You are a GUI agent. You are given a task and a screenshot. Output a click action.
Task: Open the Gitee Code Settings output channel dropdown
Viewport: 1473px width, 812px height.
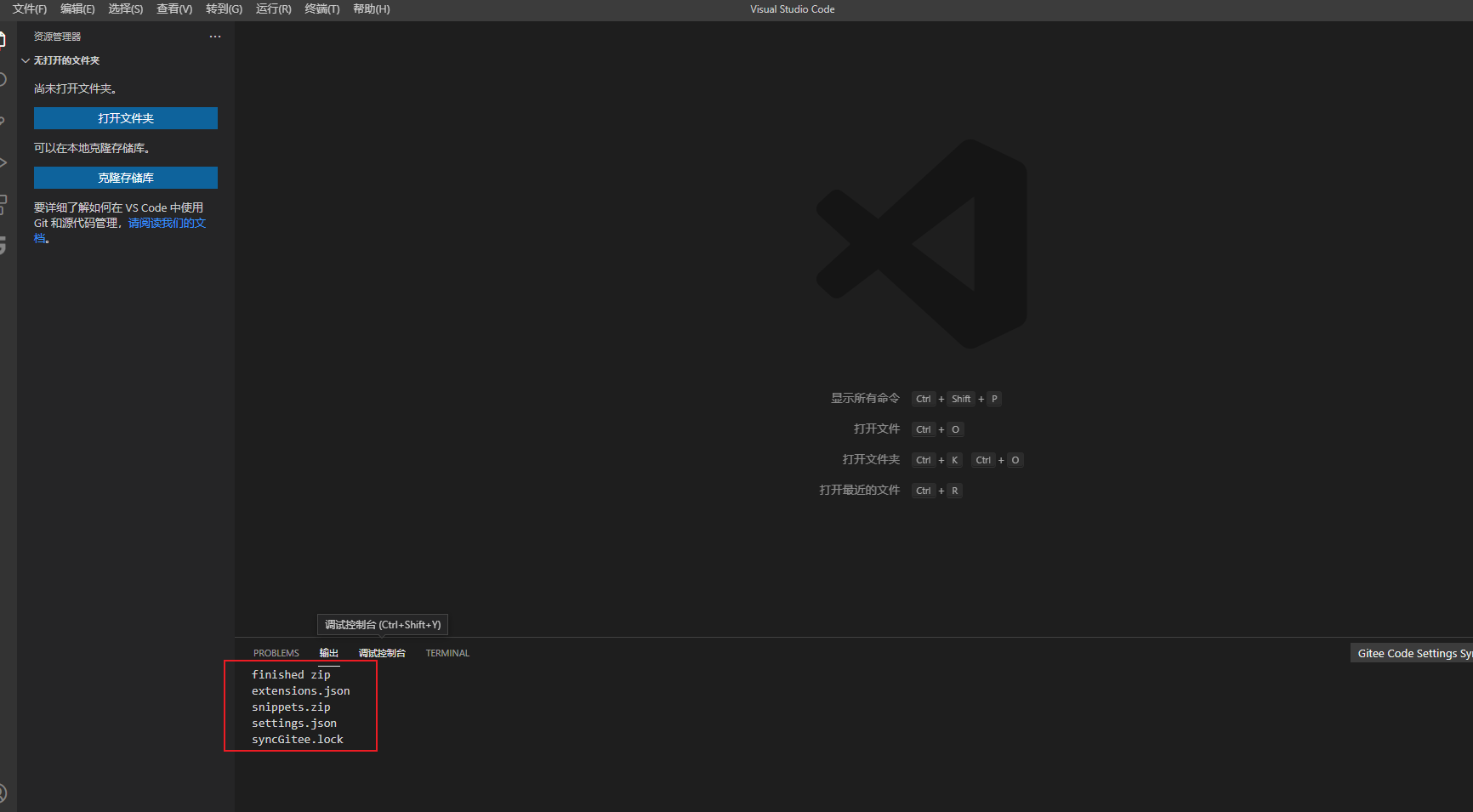pyautogui.click(x=1412, y=653)
